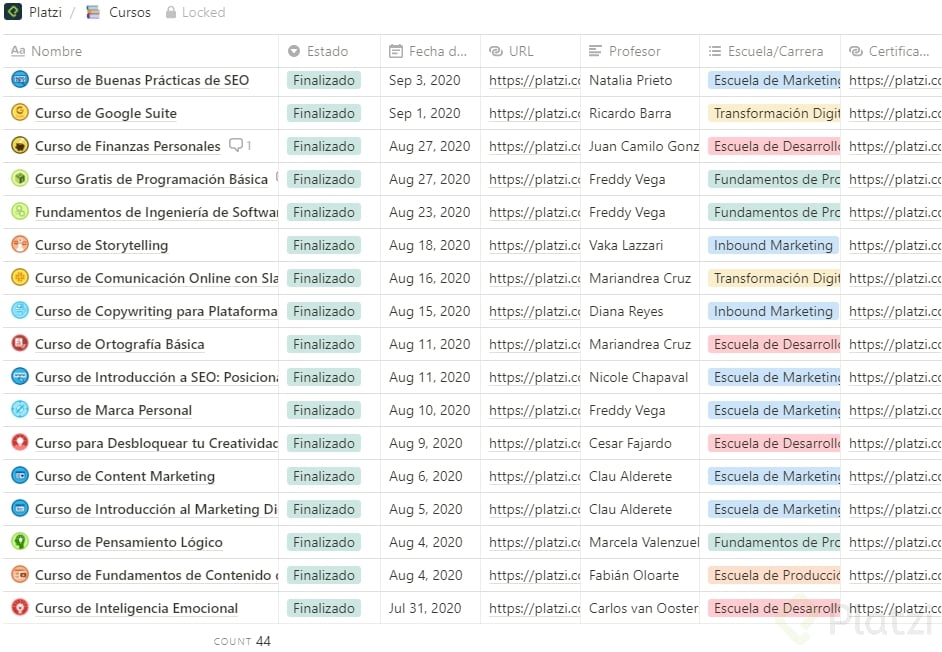Click professor Natalia Prieto
Image resolution: width=942 pixels, height=652 pixels.
631,80
